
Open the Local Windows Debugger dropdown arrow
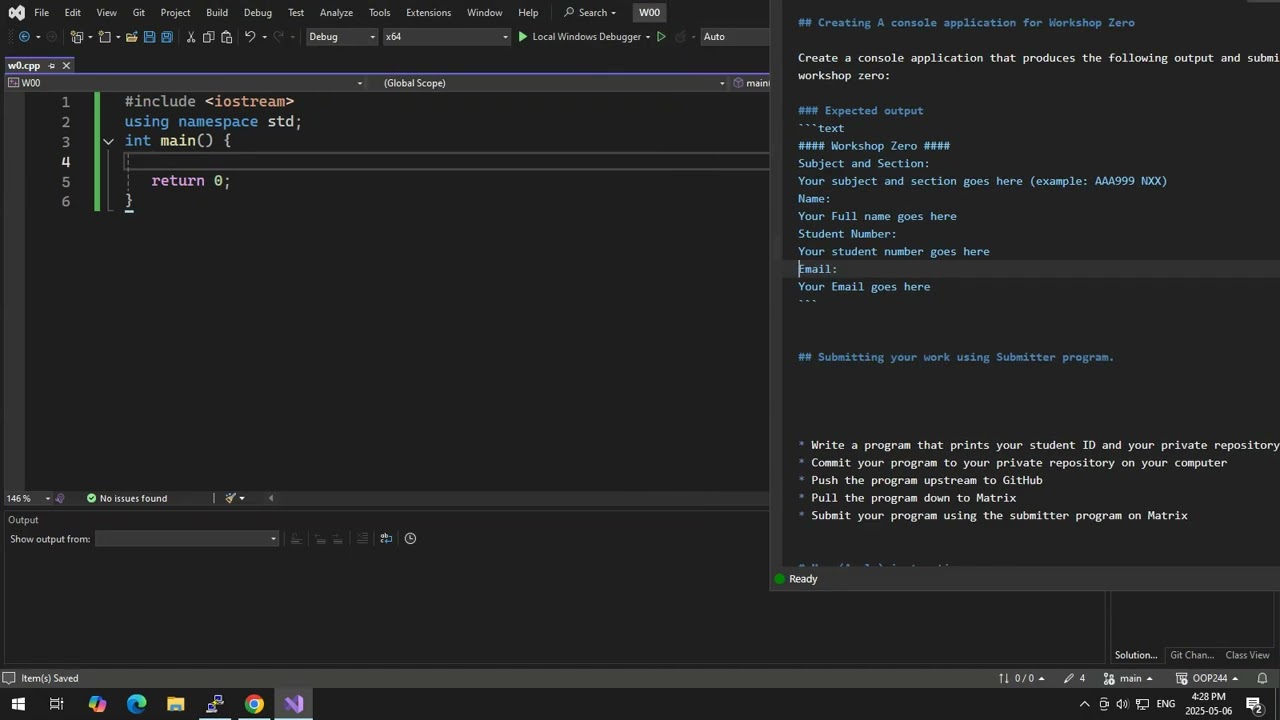point(647,37)
